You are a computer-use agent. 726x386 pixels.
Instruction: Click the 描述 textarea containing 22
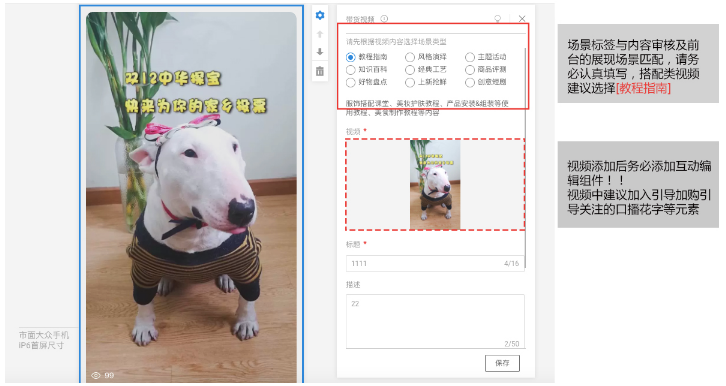(x=435, y=321)
